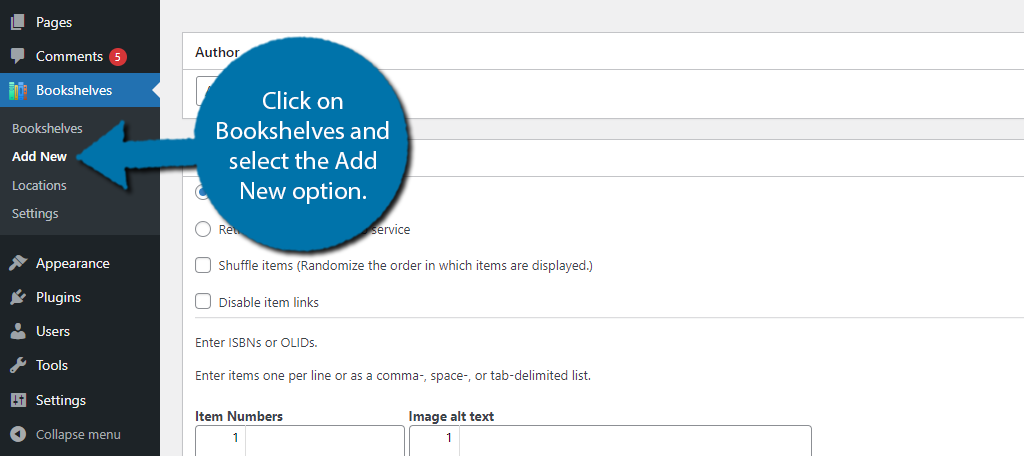Screen dimensions: 1024x456
Task: Click the Appearance paintbrush icon
Action: [18, 263]
